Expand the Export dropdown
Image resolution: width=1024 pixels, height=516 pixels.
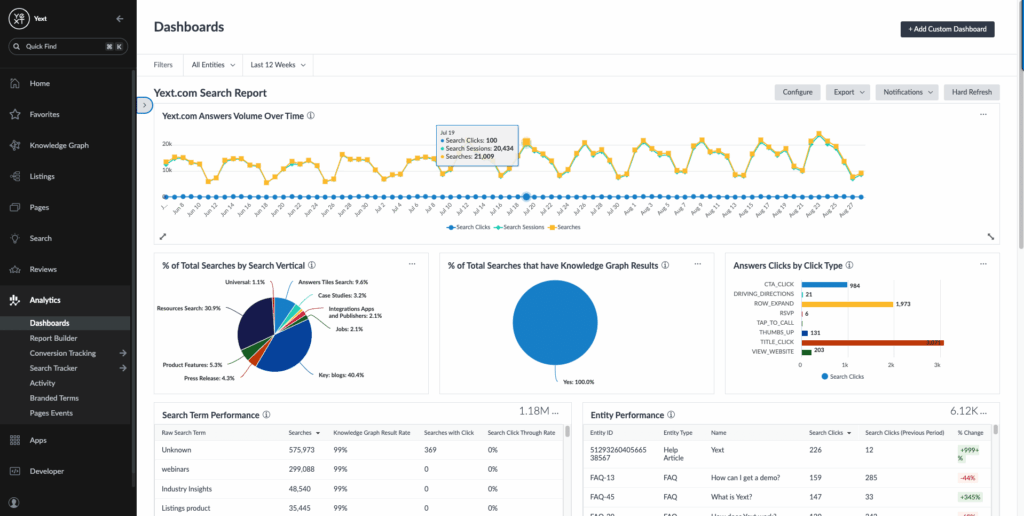coord(848,92)
